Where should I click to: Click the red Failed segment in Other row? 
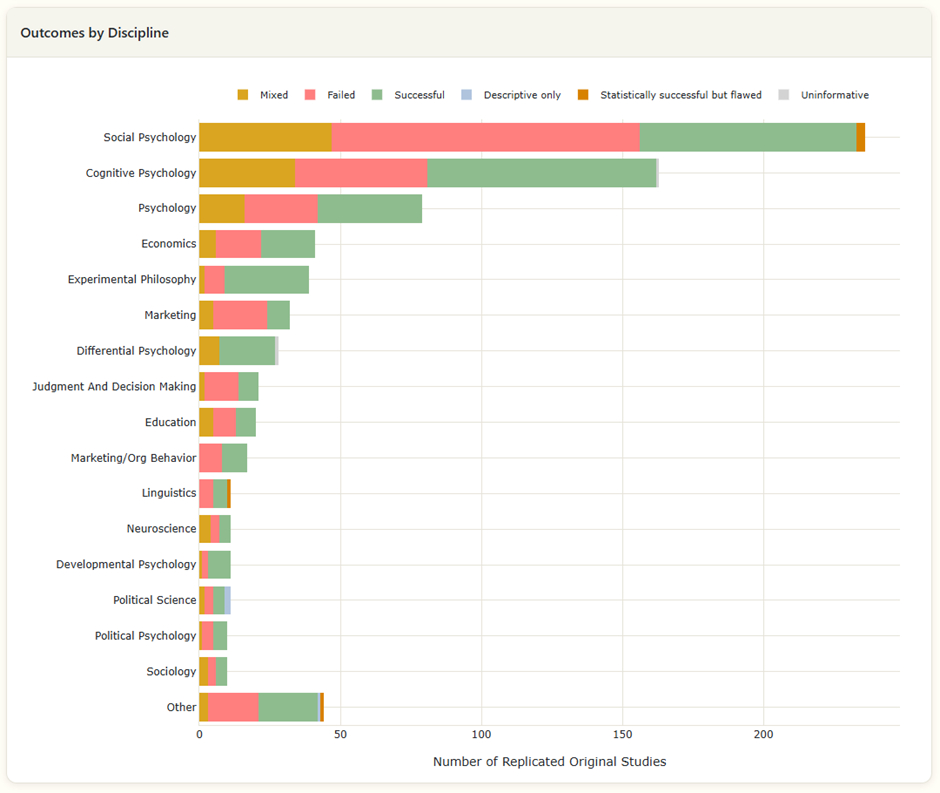pyautogui.click(x=233, y=707)
